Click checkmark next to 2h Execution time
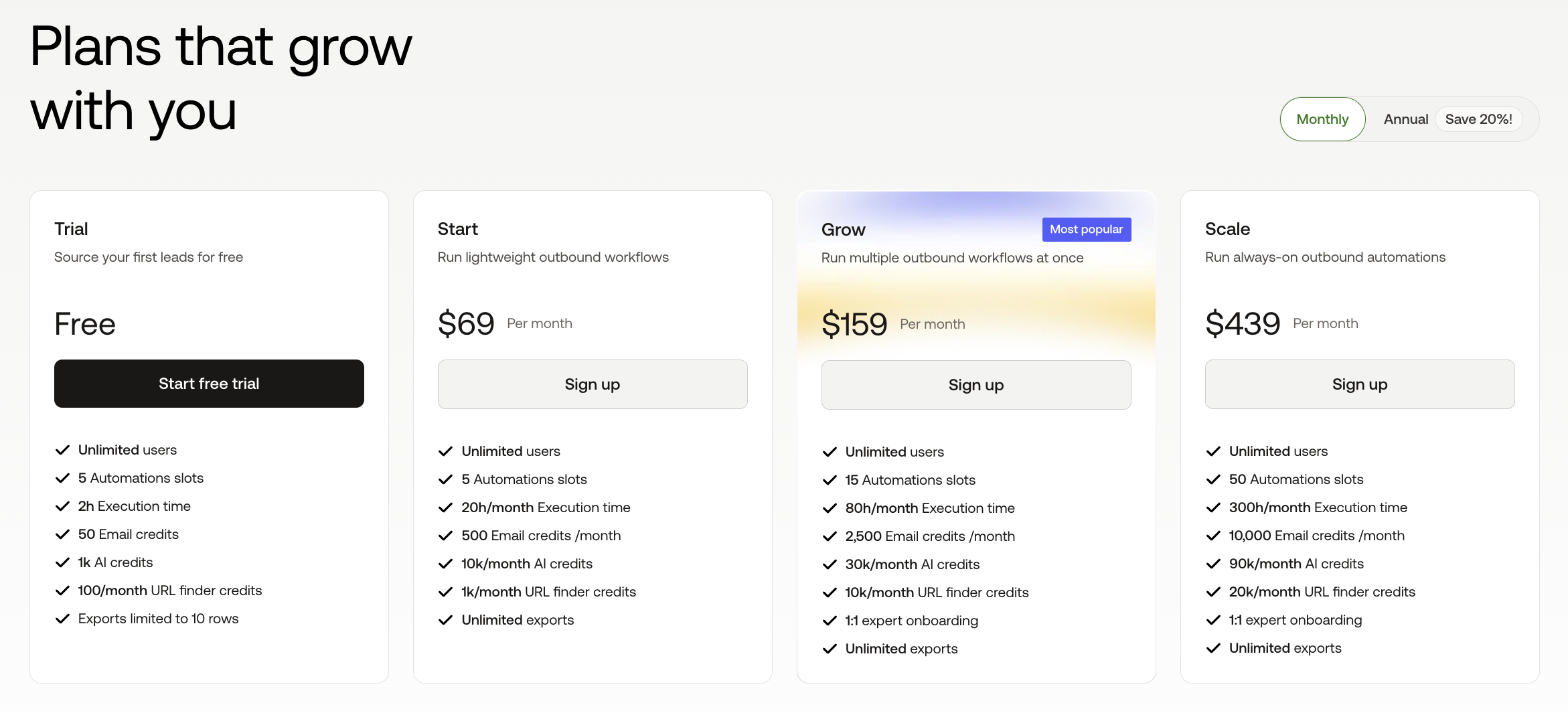 point(62,506)
